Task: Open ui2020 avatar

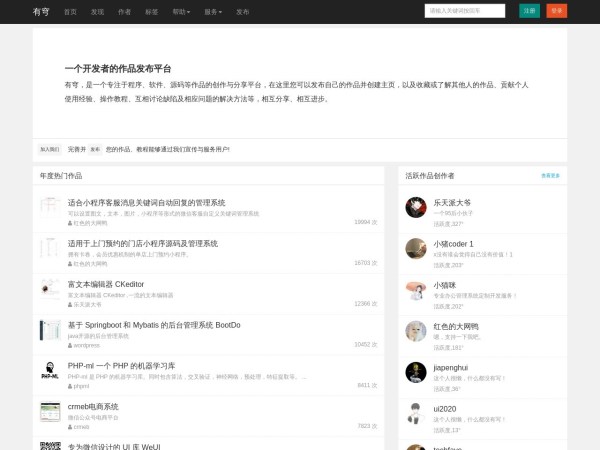Action: pos(416,414)
